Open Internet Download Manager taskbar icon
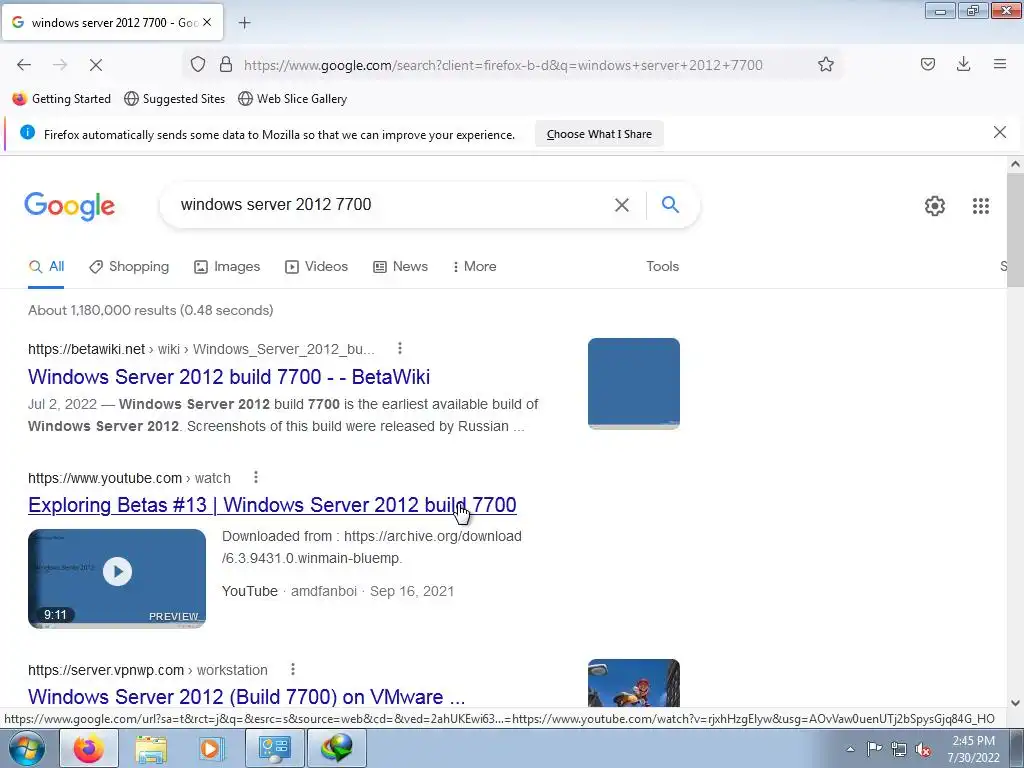This screenshot has width=1024, height=768. coord(337,748)
